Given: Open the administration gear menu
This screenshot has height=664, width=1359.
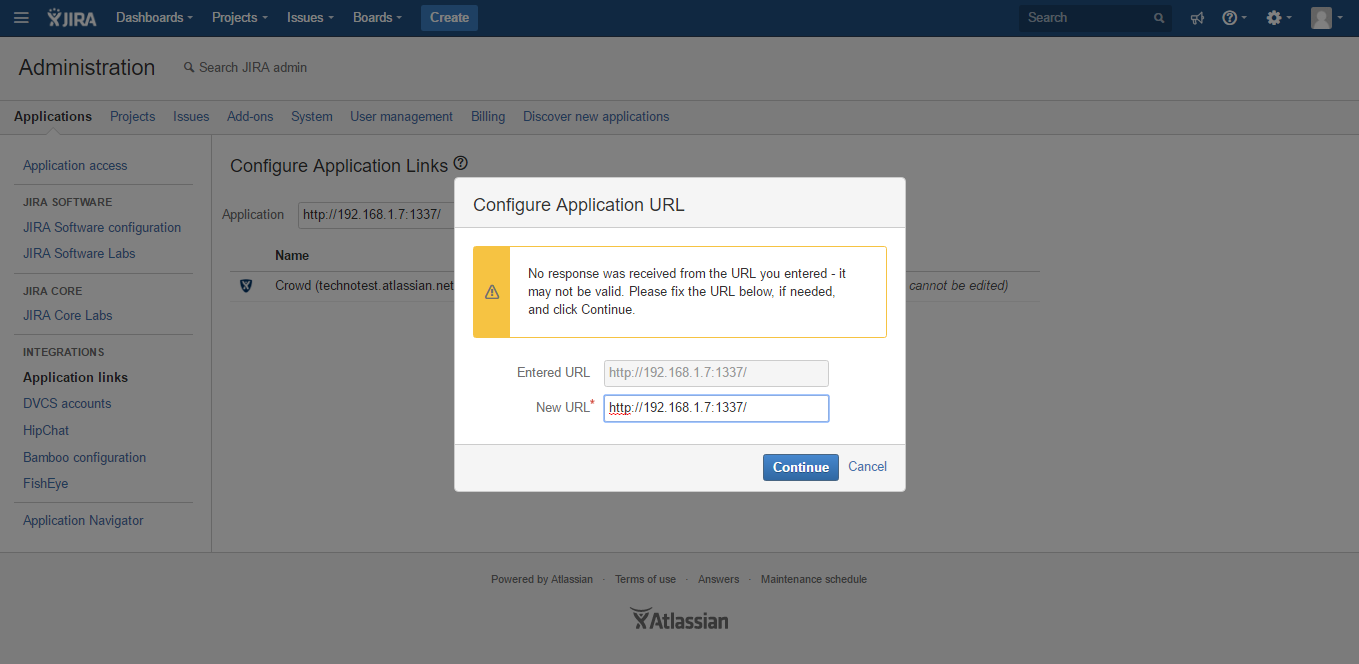Looking at the screenshot, I should 1278,18.
